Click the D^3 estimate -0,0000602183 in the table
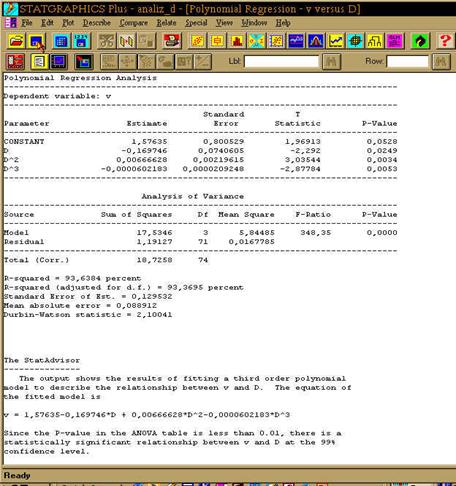Image resolution: width=456 pixels, height=486 pixels. (134, 169)
